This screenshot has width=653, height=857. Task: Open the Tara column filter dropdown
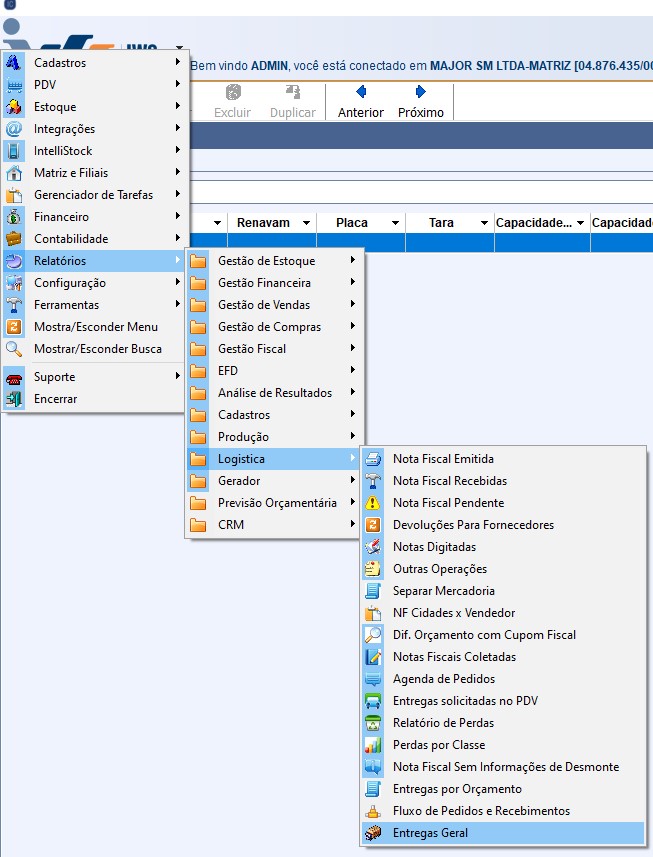(484, 223)
